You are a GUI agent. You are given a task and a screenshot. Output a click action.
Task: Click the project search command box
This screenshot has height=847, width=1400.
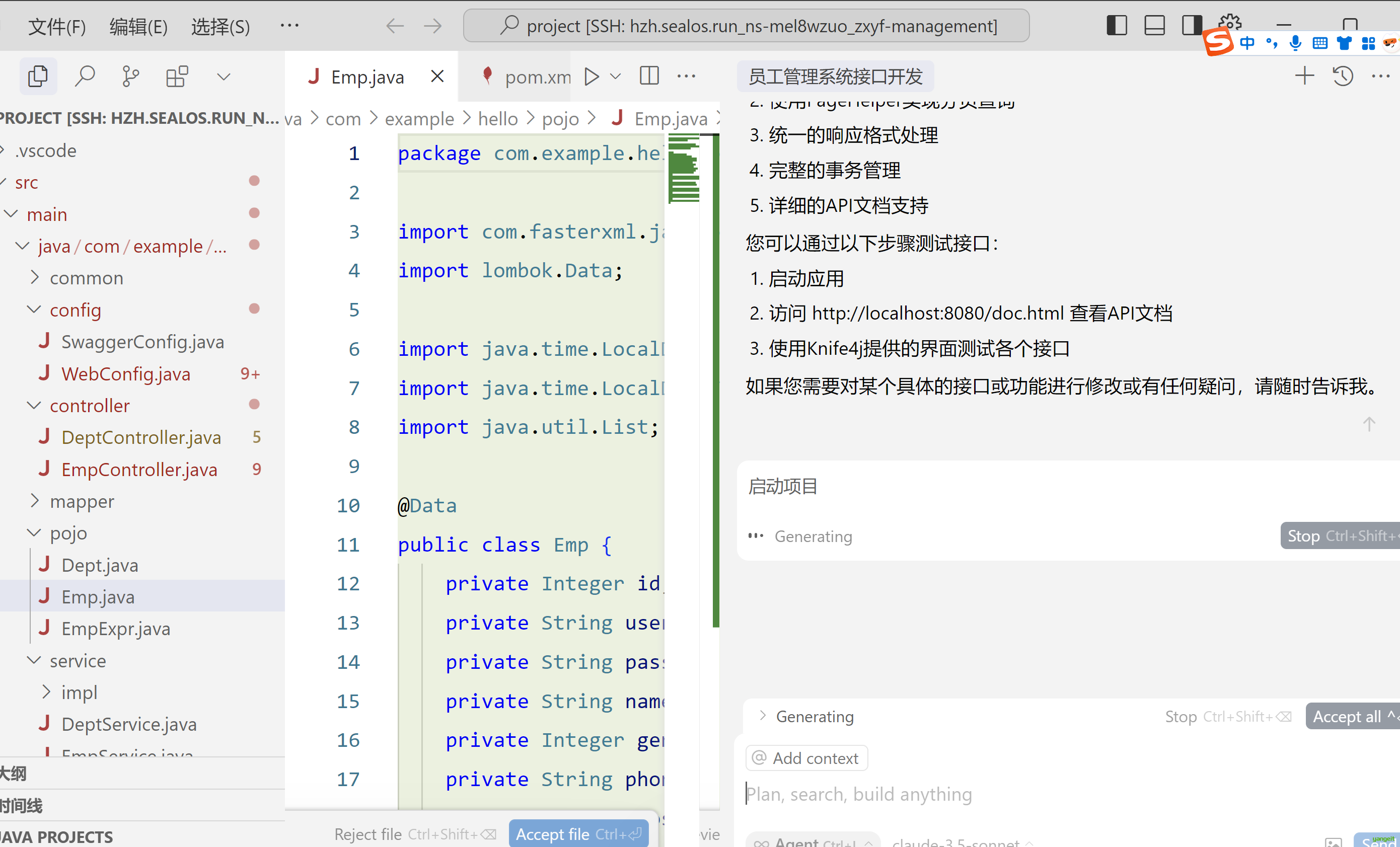tap(746, 26)
